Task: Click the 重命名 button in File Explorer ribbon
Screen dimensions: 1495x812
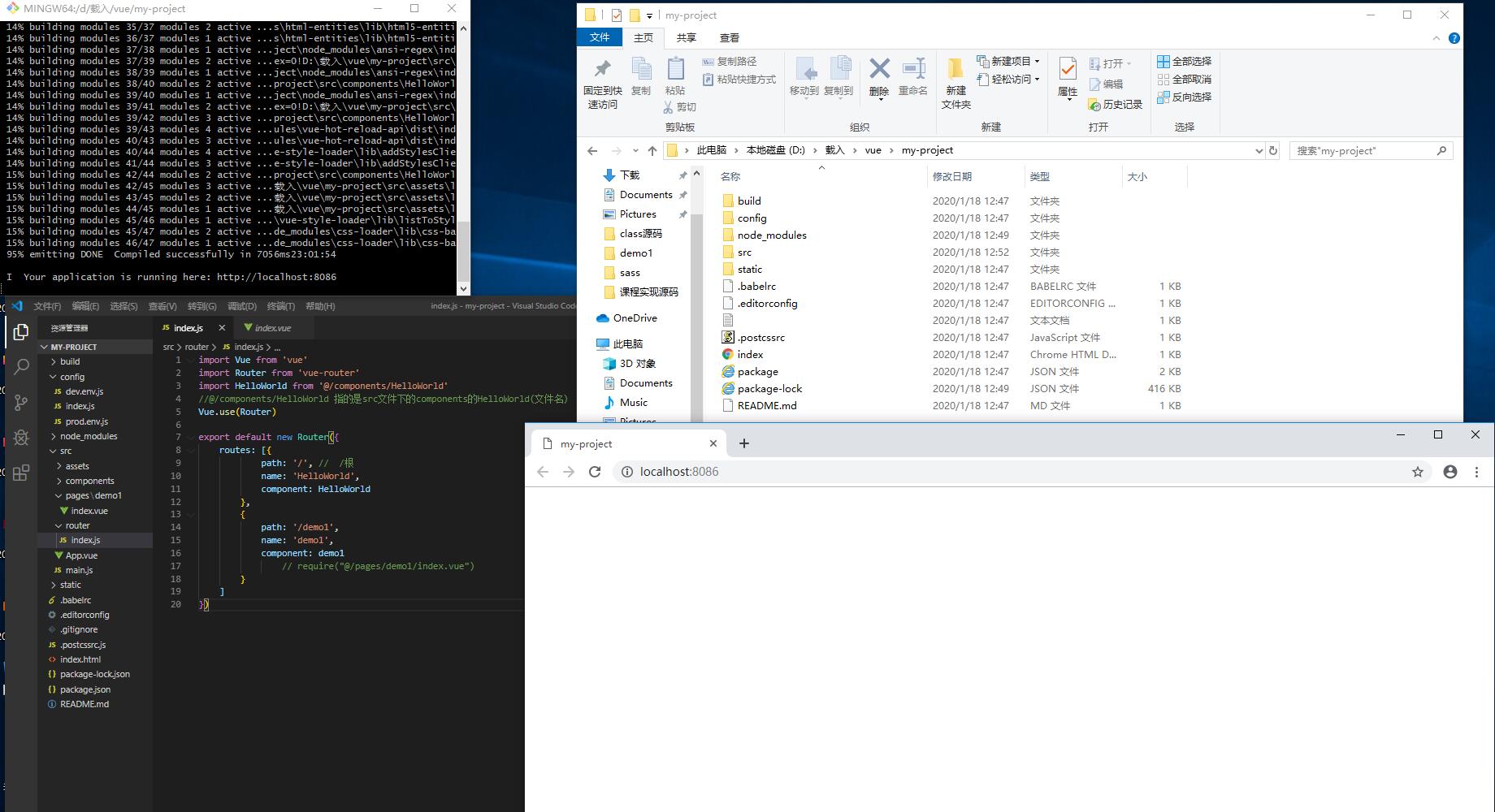Action: (913, 77)
